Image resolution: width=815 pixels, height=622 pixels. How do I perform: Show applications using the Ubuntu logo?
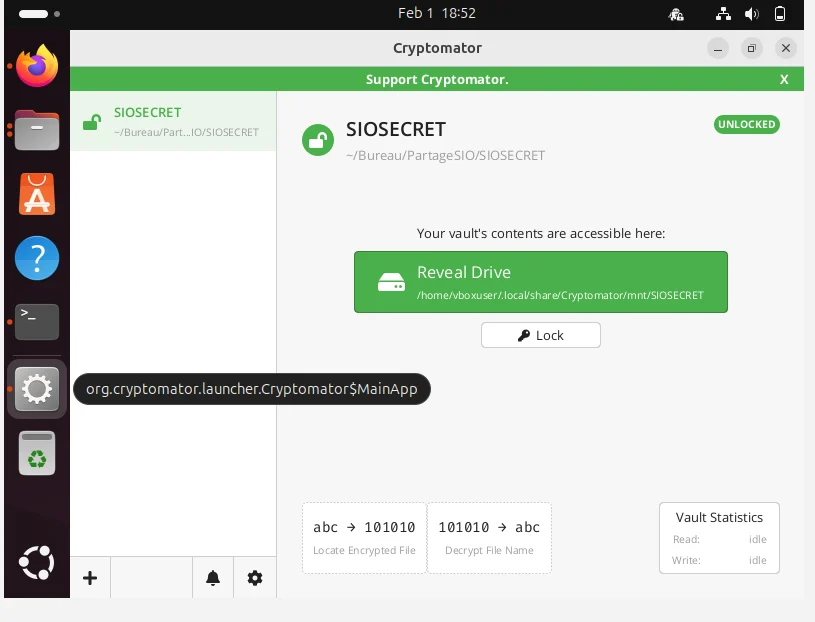[x=36, y=562]
